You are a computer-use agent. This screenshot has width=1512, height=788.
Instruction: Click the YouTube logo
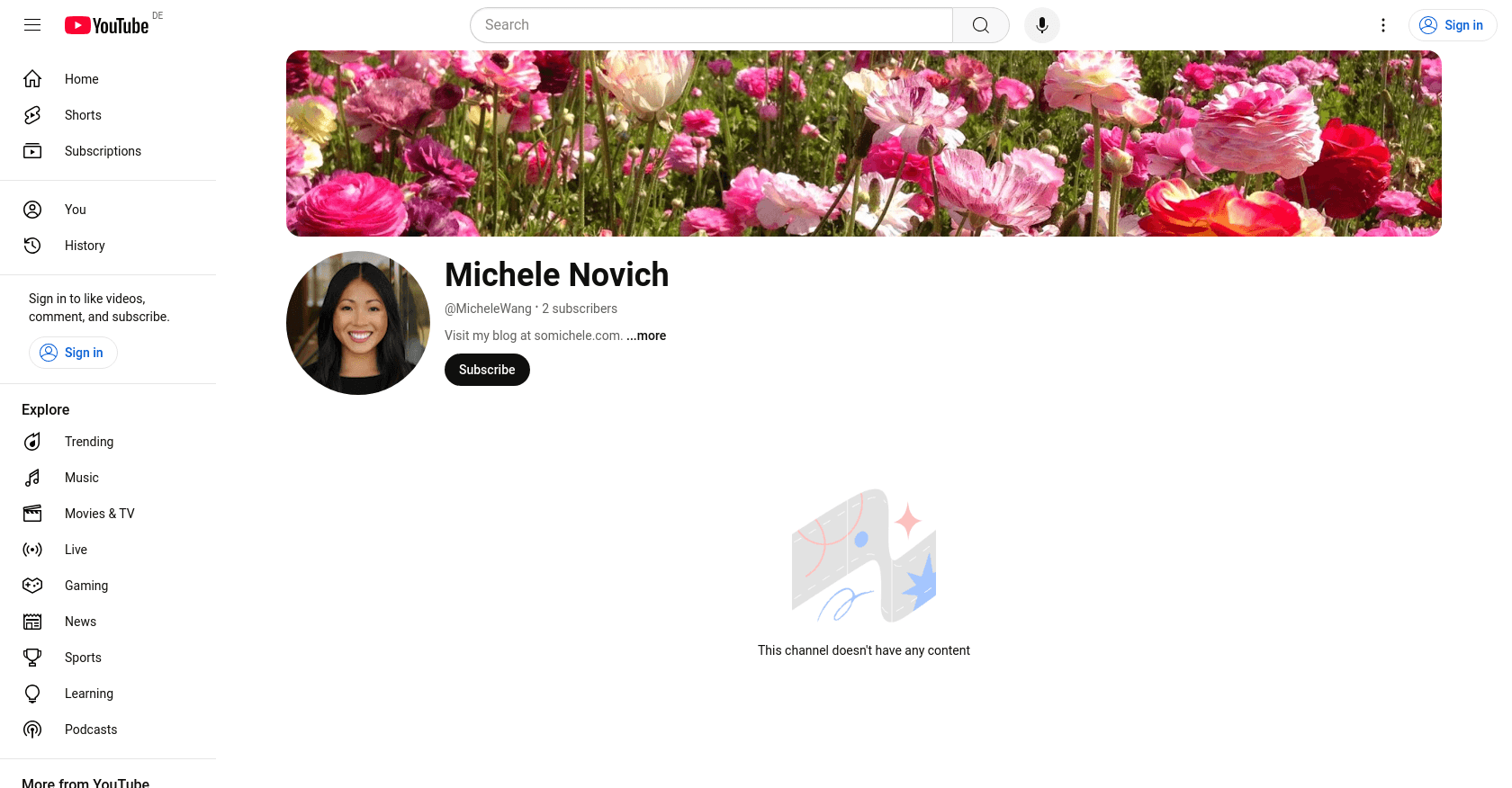(x=107, y=25)
